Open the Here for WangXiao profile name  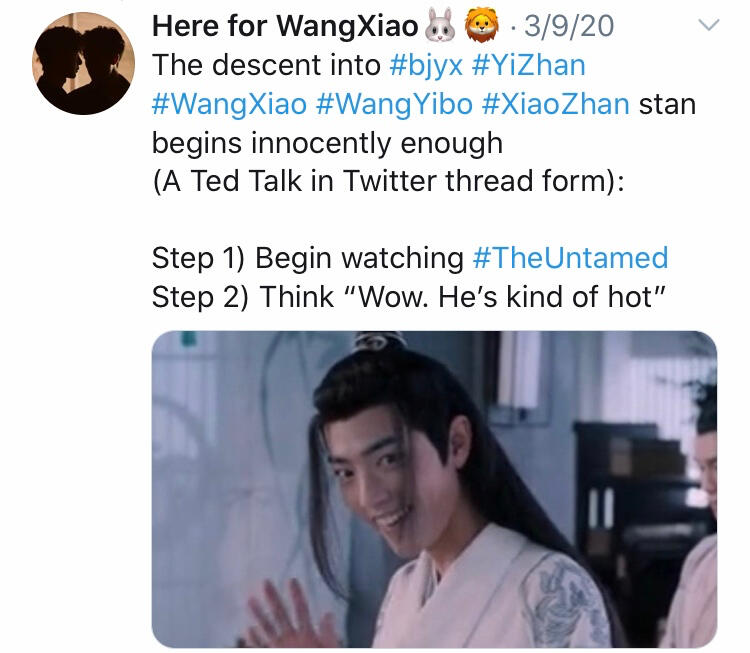pos(285,26)
